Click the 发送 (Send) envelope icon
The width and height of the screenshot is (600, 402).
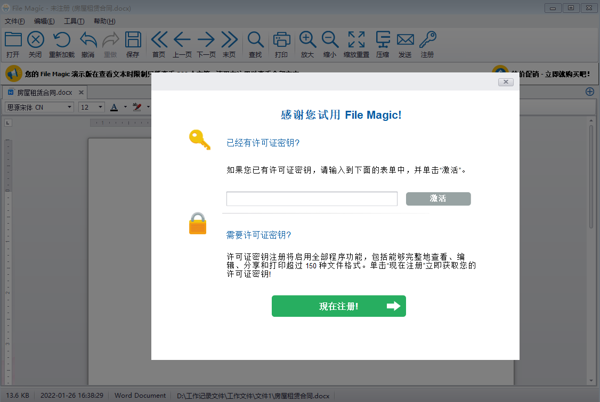(x=404, y=42)
